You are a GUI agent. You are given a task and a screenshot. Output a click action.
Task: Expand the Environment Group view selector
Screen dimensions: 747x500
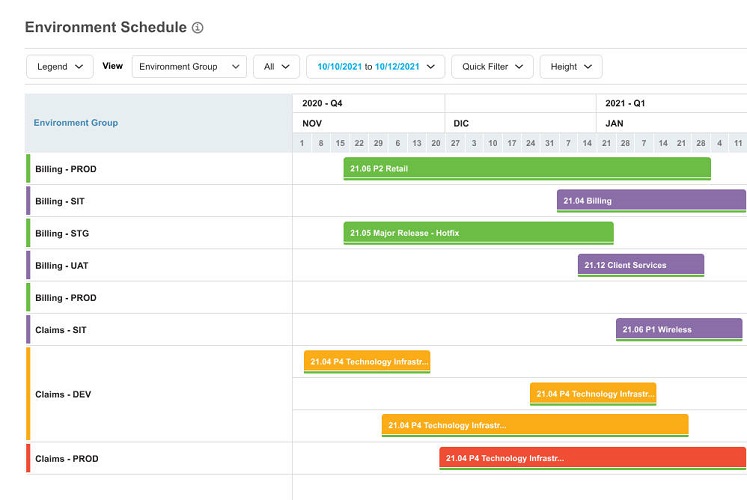[x=189, y=67]
